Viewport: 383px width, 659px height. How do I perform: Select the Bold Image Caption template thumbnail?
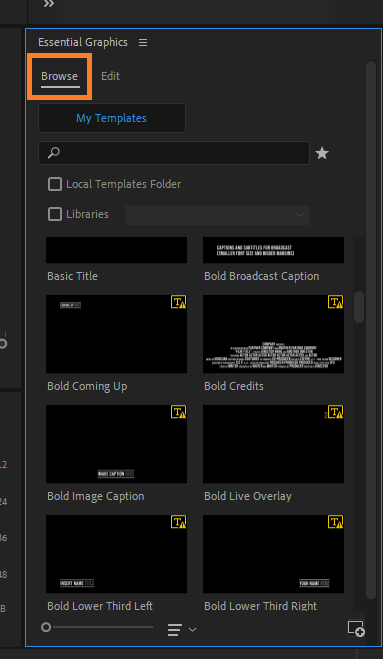[116, 444]
